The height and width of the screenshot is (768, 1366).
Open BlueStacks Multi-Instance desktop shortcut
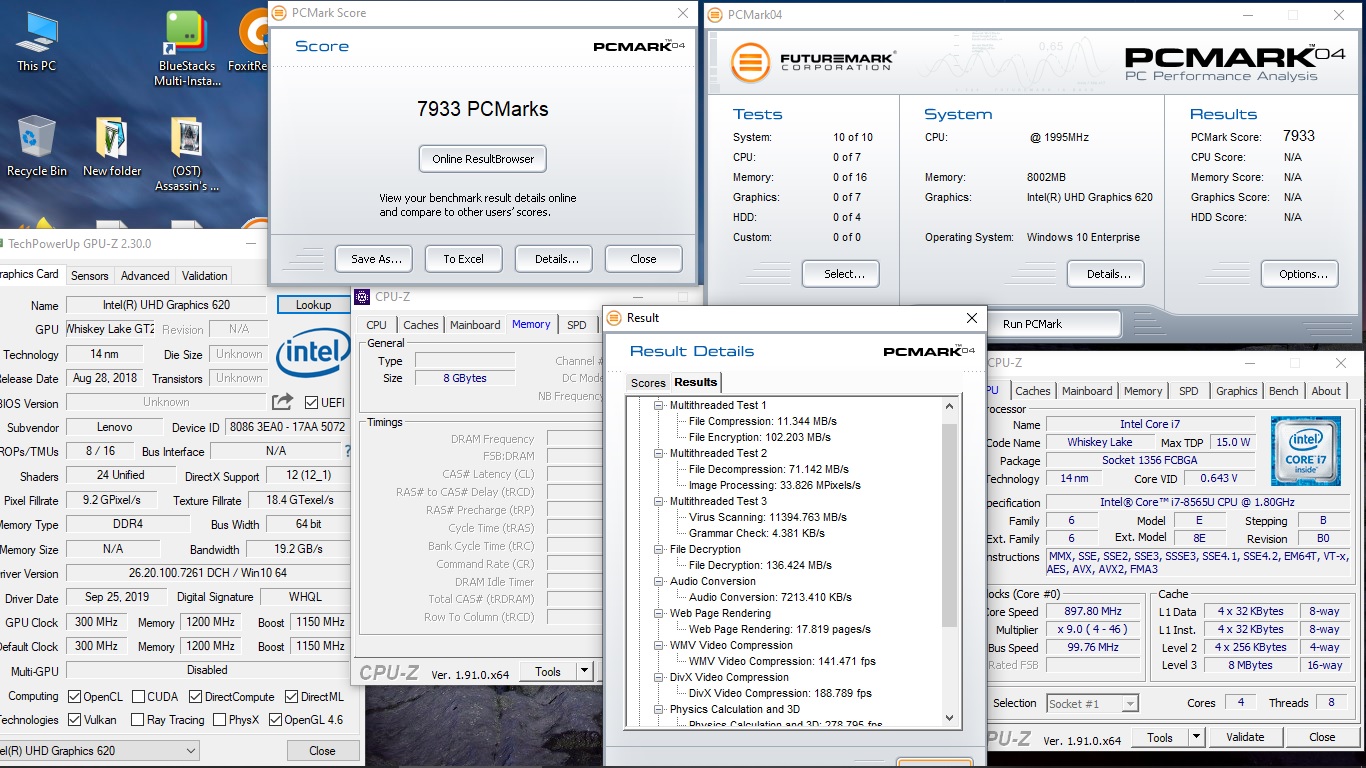187,47
